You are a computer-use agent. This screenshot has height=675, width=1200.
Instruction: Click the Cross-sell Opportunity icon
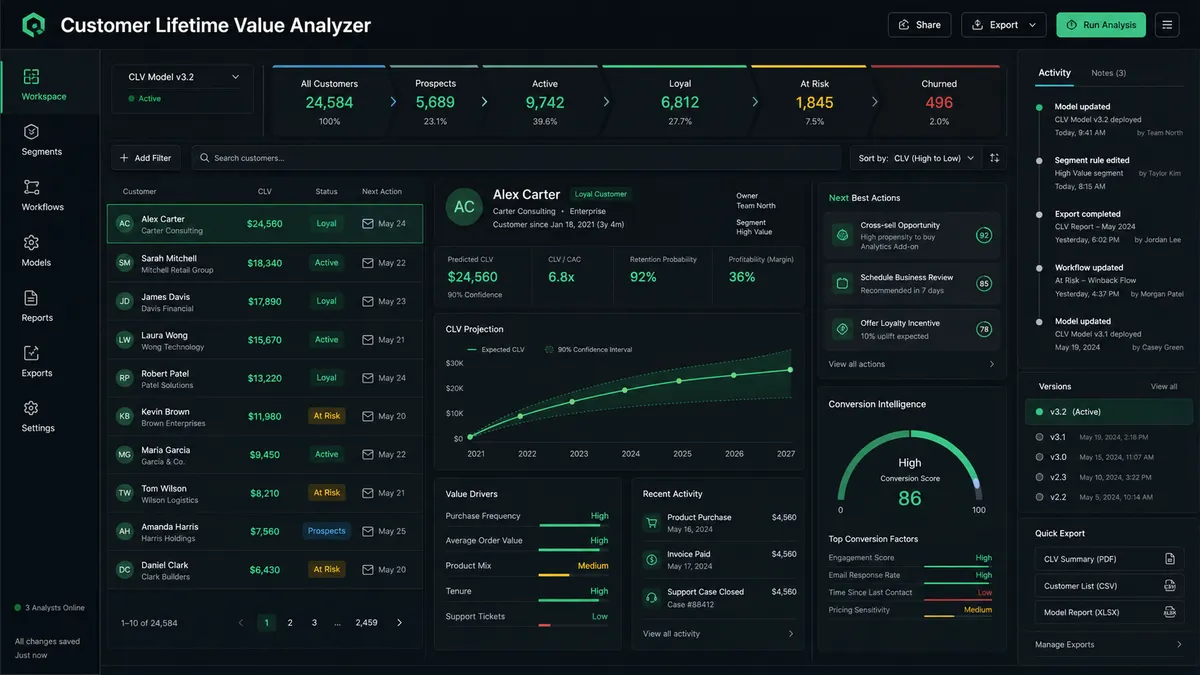click(842, 236)
